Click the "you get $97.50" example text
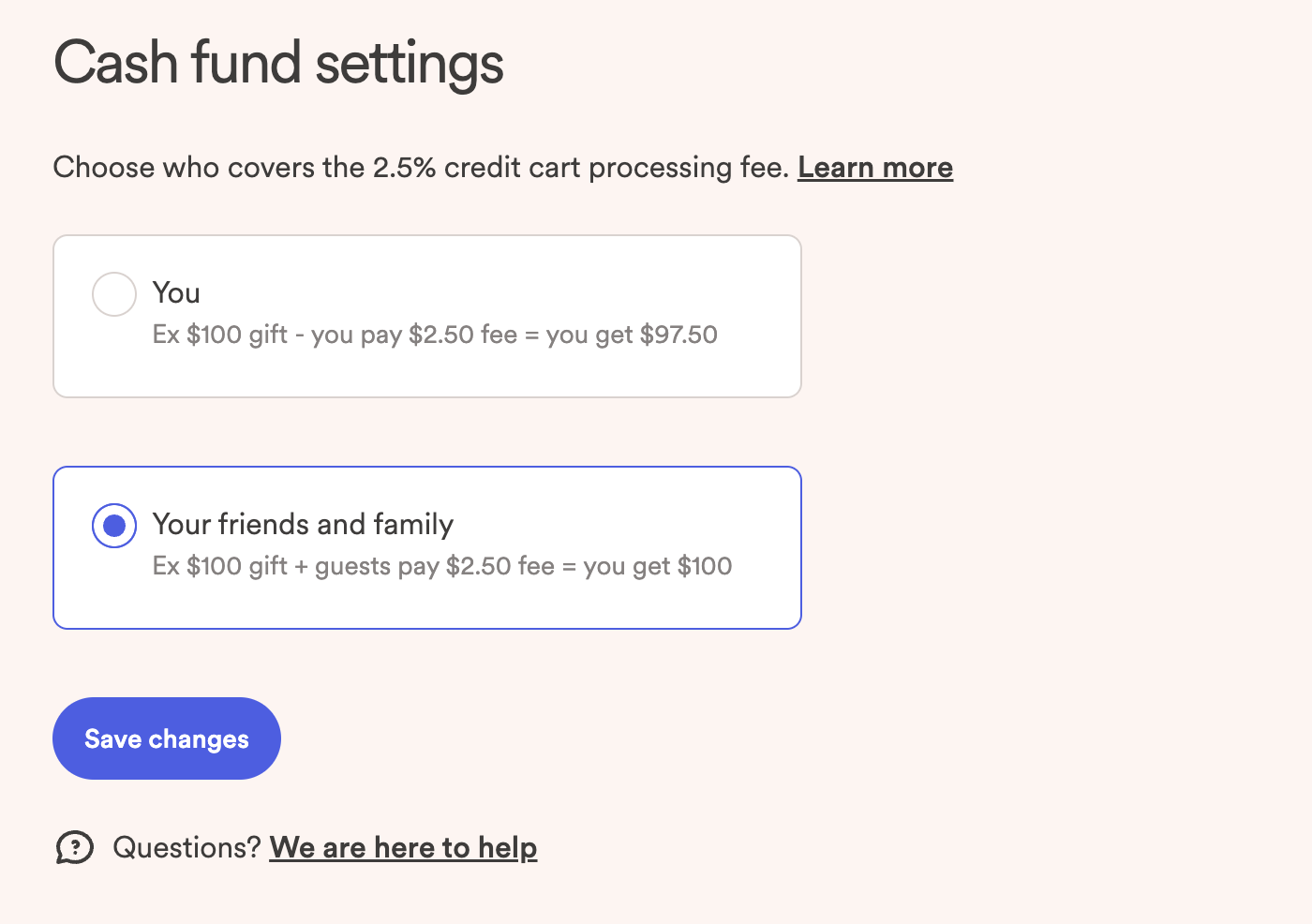Screen dimensions: 1312x924 pos(632,335)
